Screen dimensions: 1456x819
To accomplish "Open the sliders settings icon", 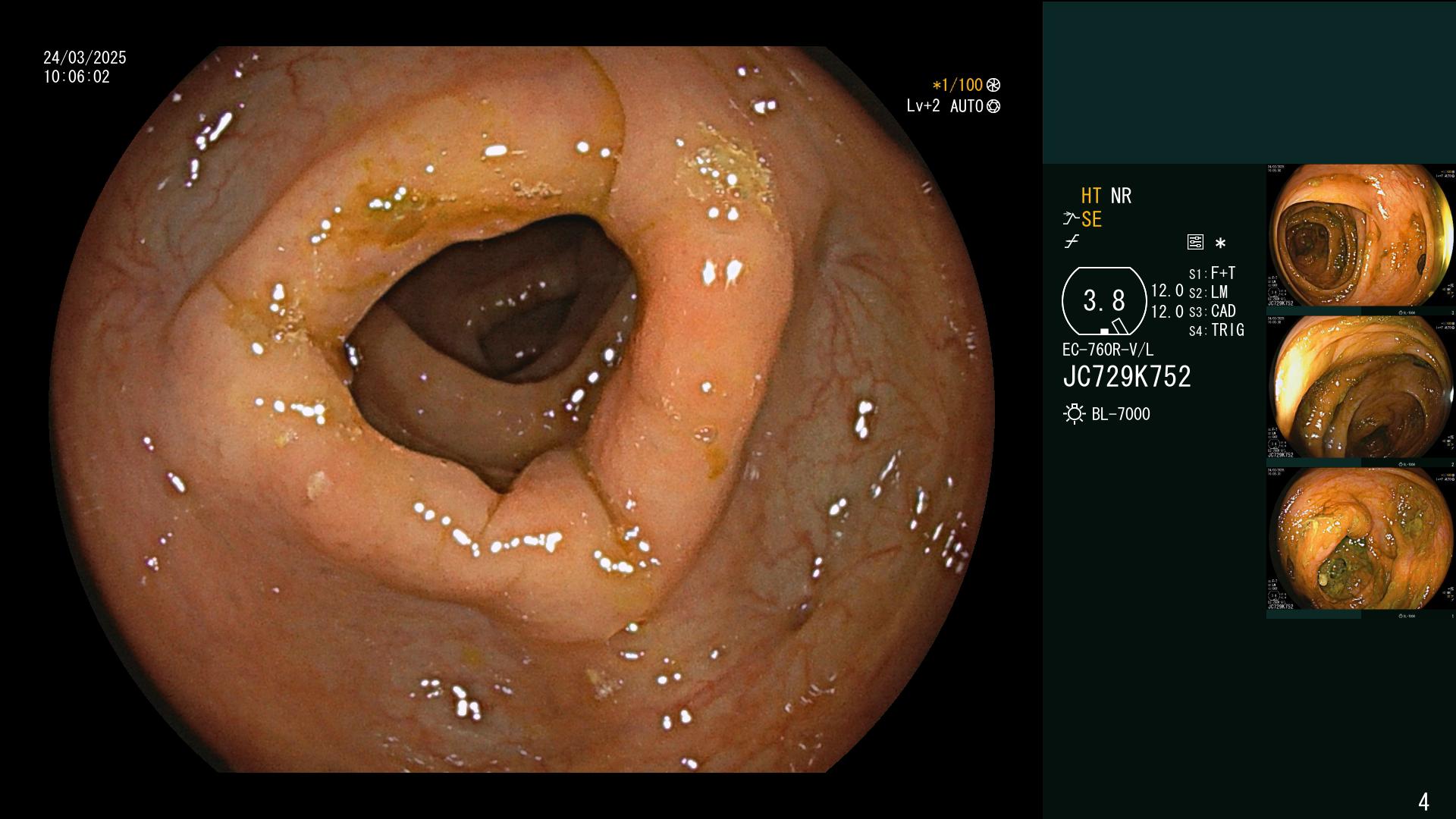I will tap(1195, 243).
